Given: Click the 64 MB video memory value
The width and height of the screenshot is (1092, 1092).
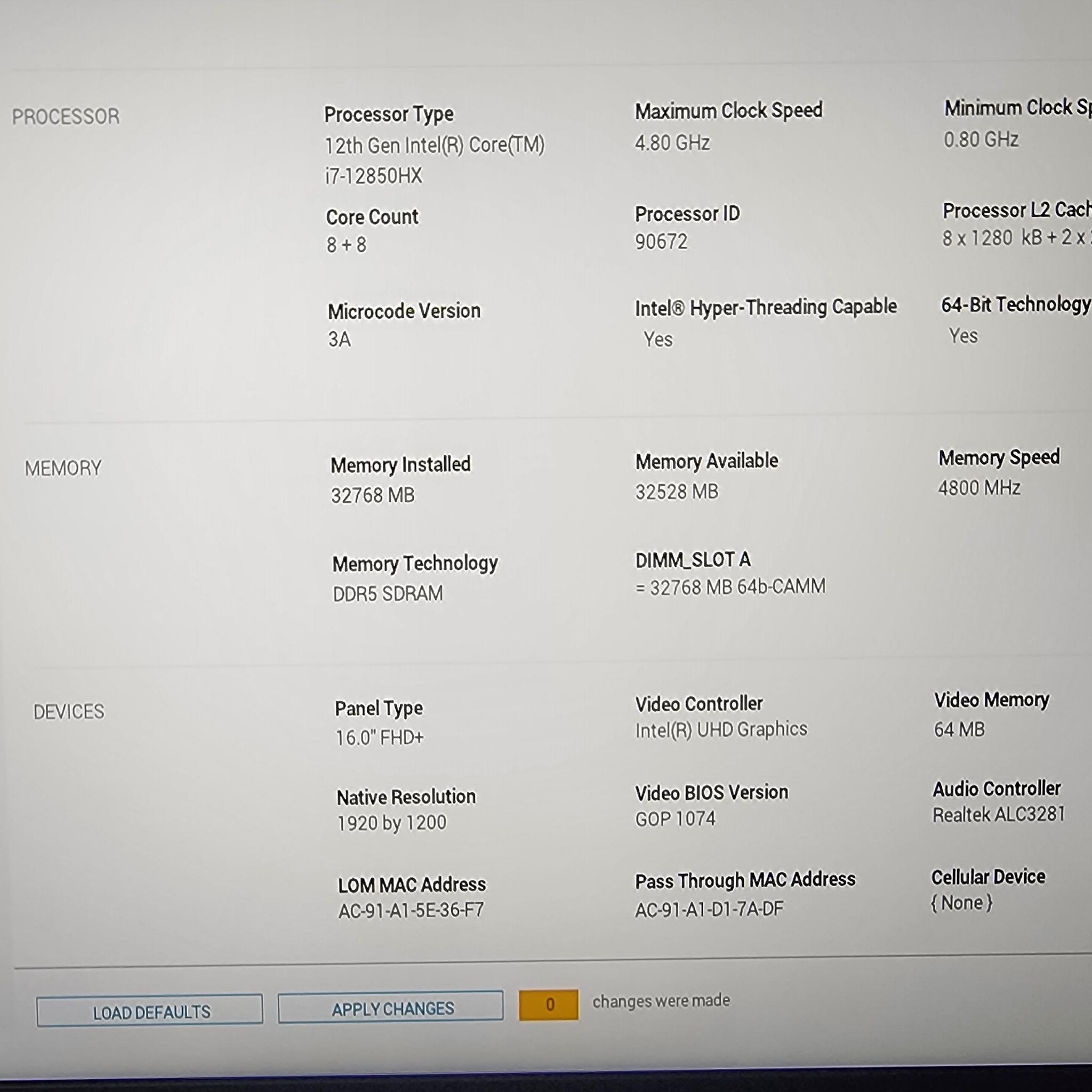Looking at the screenshot, I should pos(959,730).
